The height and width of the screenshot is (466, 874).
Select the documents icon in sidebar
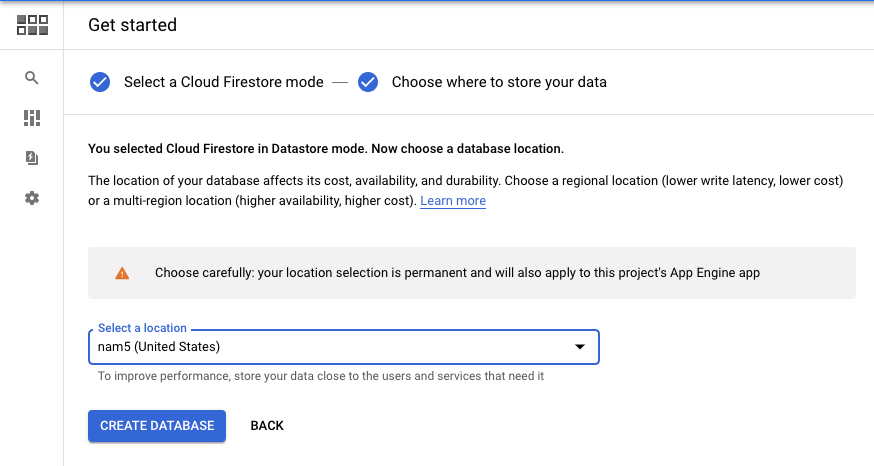(32, 158)
